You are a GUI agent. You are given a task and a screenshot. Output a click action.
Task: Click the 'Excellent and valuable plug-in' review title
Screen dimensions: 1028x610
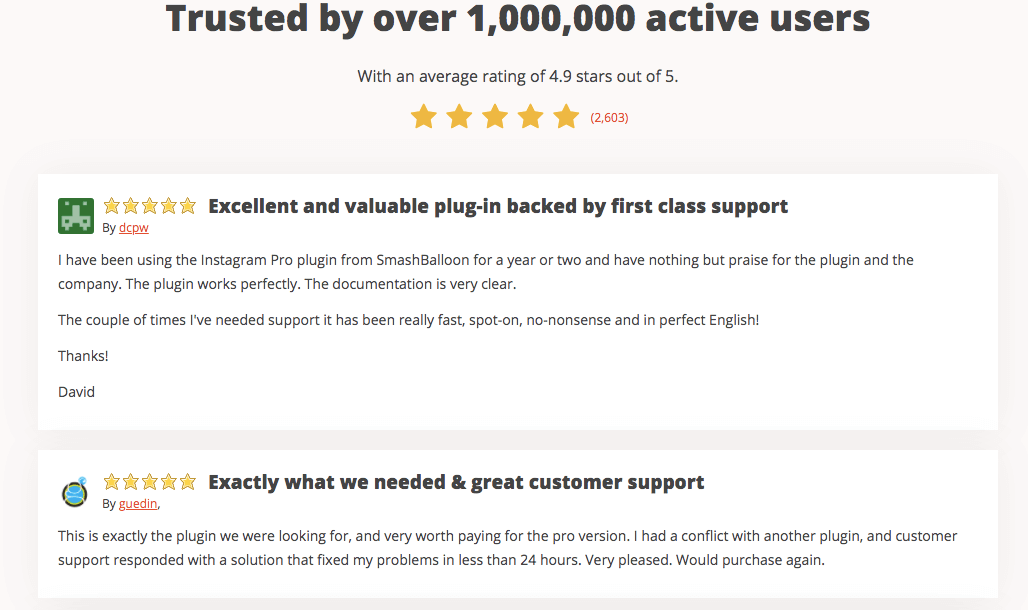tap(498, 207)
